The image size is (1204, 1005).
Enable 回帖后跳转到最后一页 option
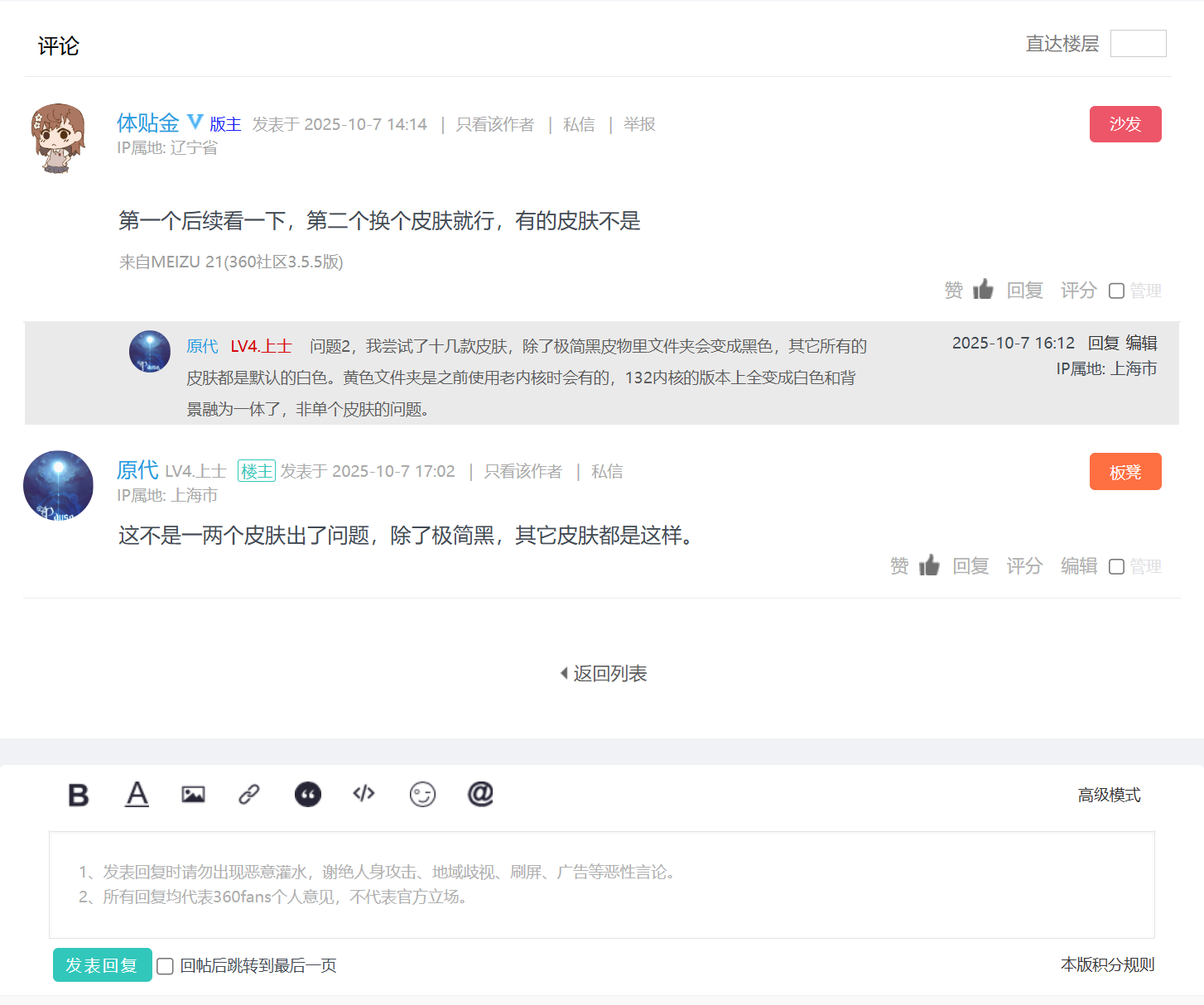pyautogui.click(x=164, y=966)
